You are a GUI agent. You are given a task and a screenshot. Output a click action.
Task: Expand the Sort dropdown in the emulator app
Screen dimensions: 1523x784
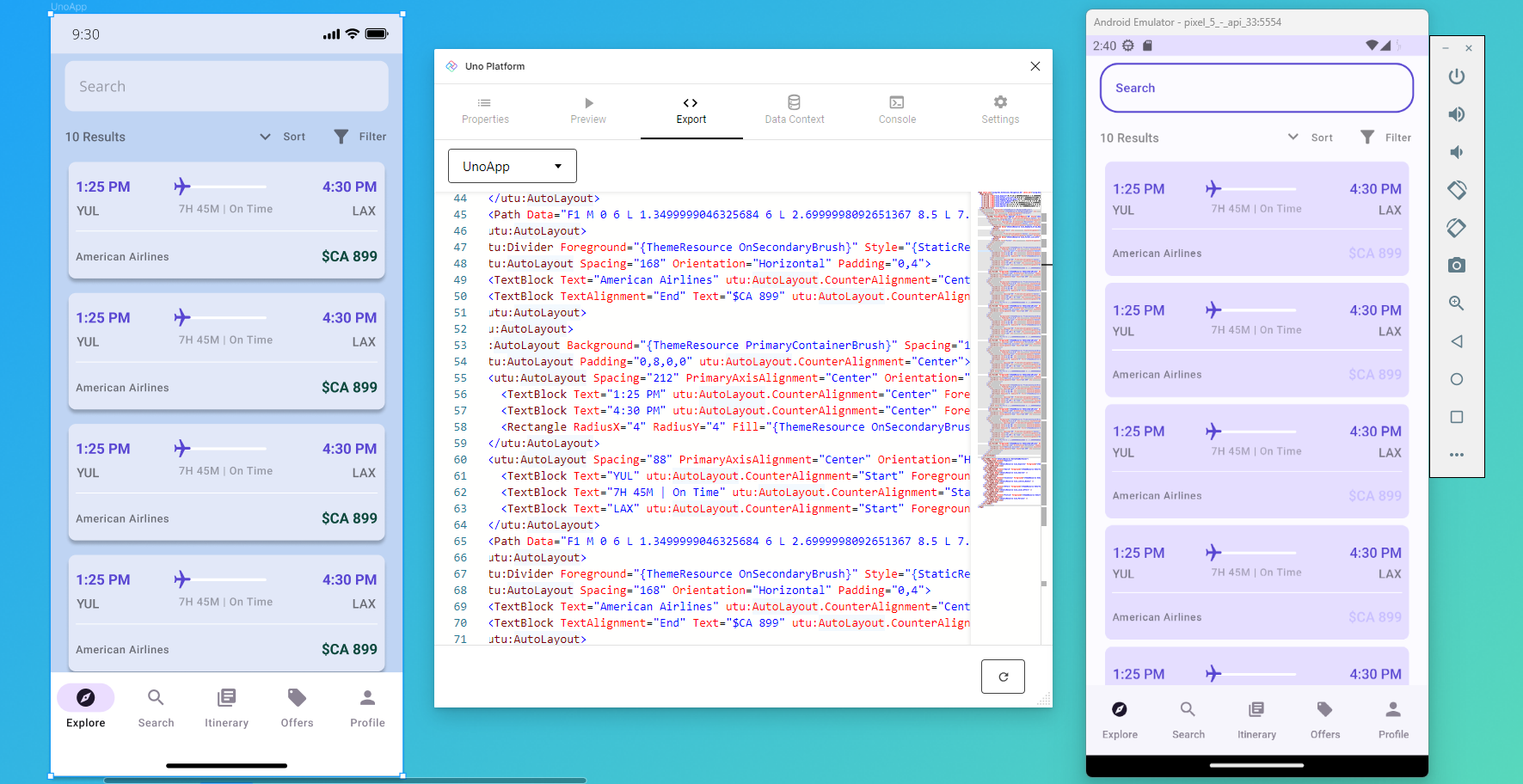(x=1293, y=137)
